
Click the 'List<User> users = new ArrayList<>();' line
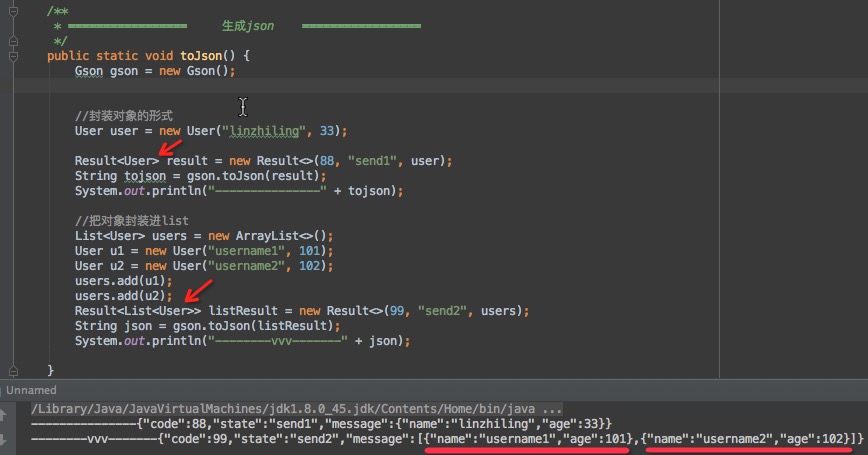pos(204,236)
